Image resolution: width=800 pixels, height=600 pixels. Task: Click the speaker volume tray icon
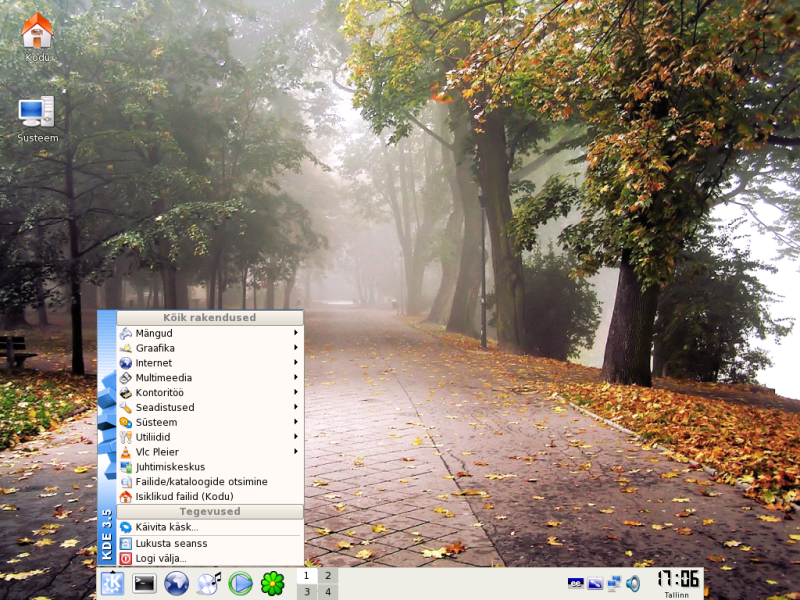[633, 583]
